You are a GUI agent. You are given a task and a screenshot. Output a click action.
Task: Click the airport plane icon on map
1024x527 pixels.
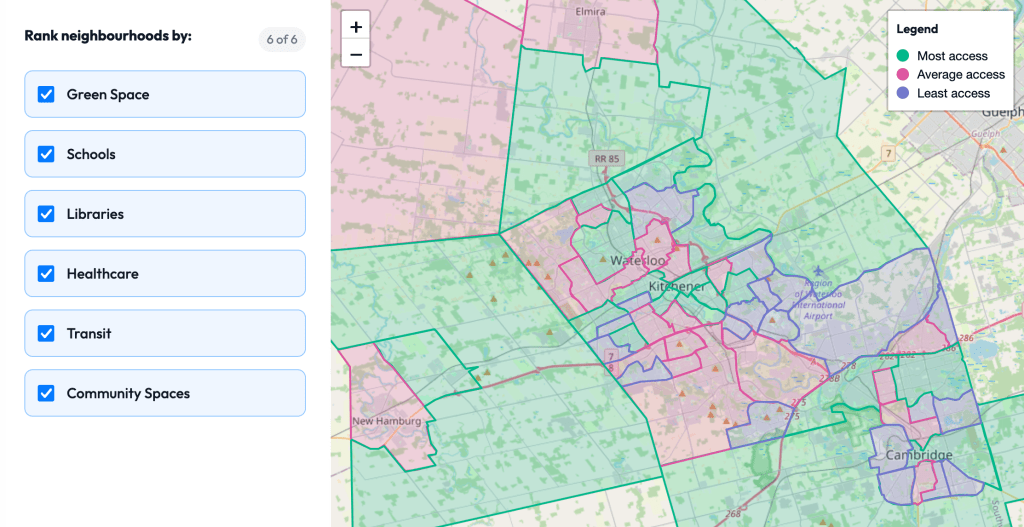click(818, 270)
